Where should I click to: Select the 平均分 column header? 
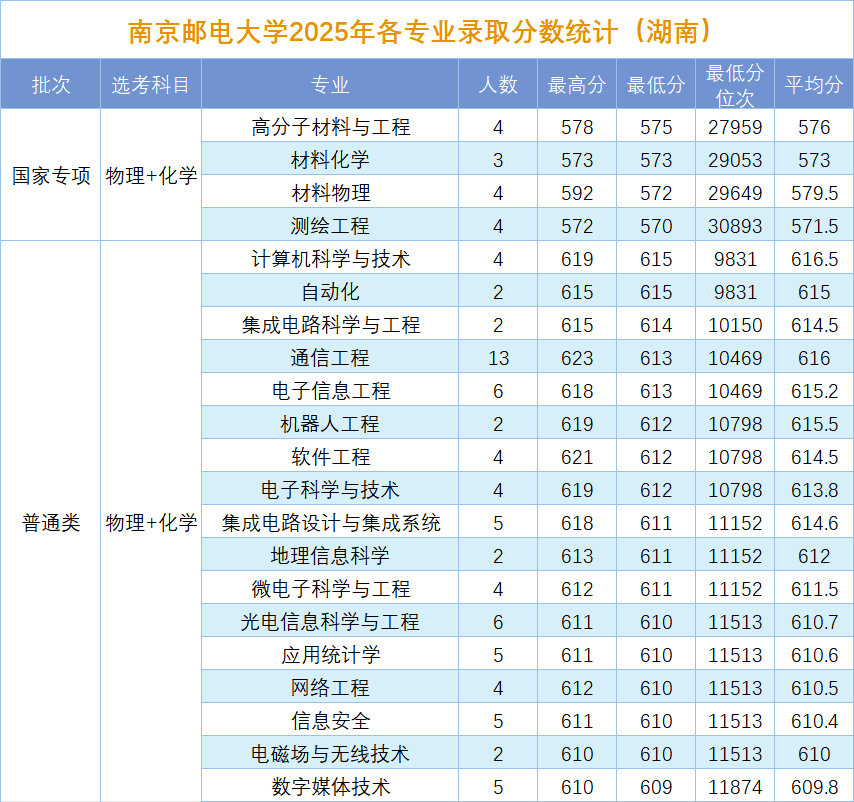pyautogui.click(x=814, y=84)
